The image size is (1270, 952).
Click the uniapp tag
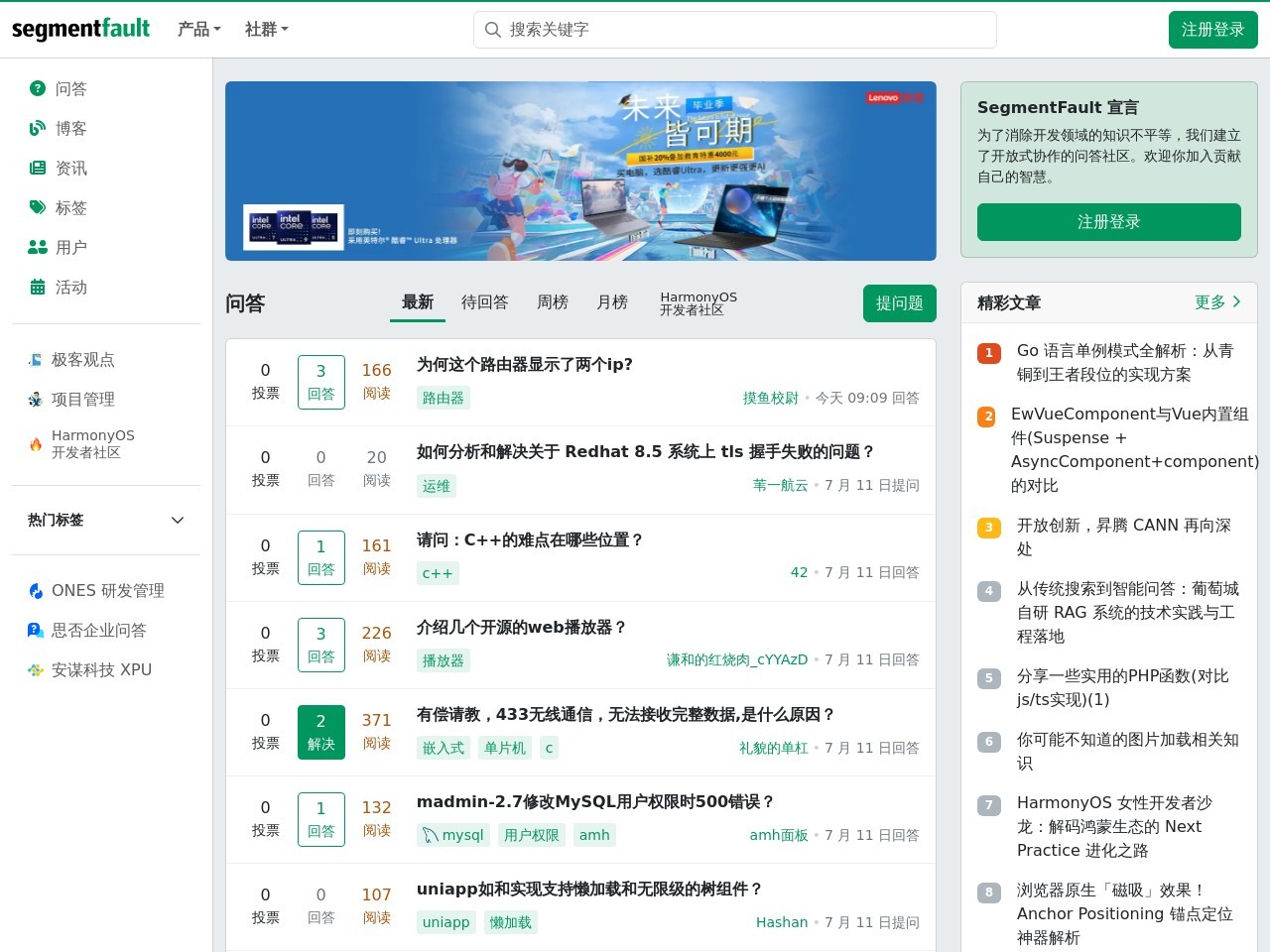click(446, 922)
